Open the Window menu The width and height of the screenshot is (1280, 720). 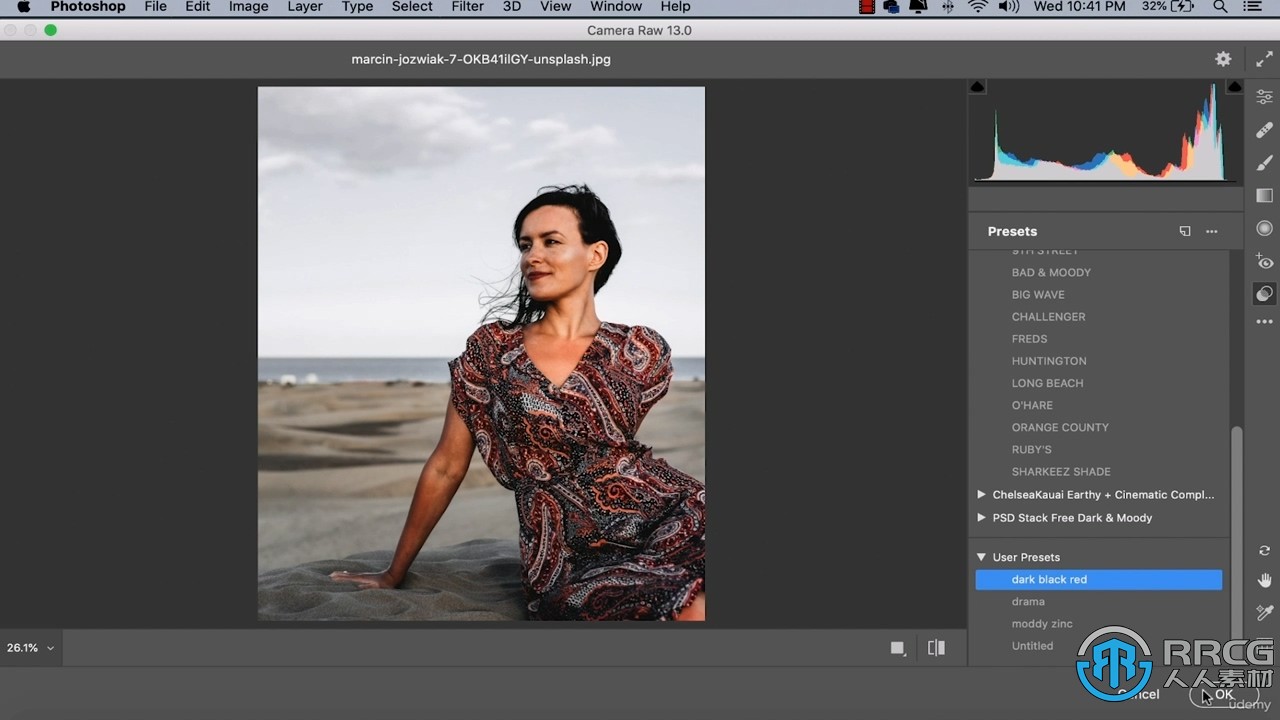616,7
